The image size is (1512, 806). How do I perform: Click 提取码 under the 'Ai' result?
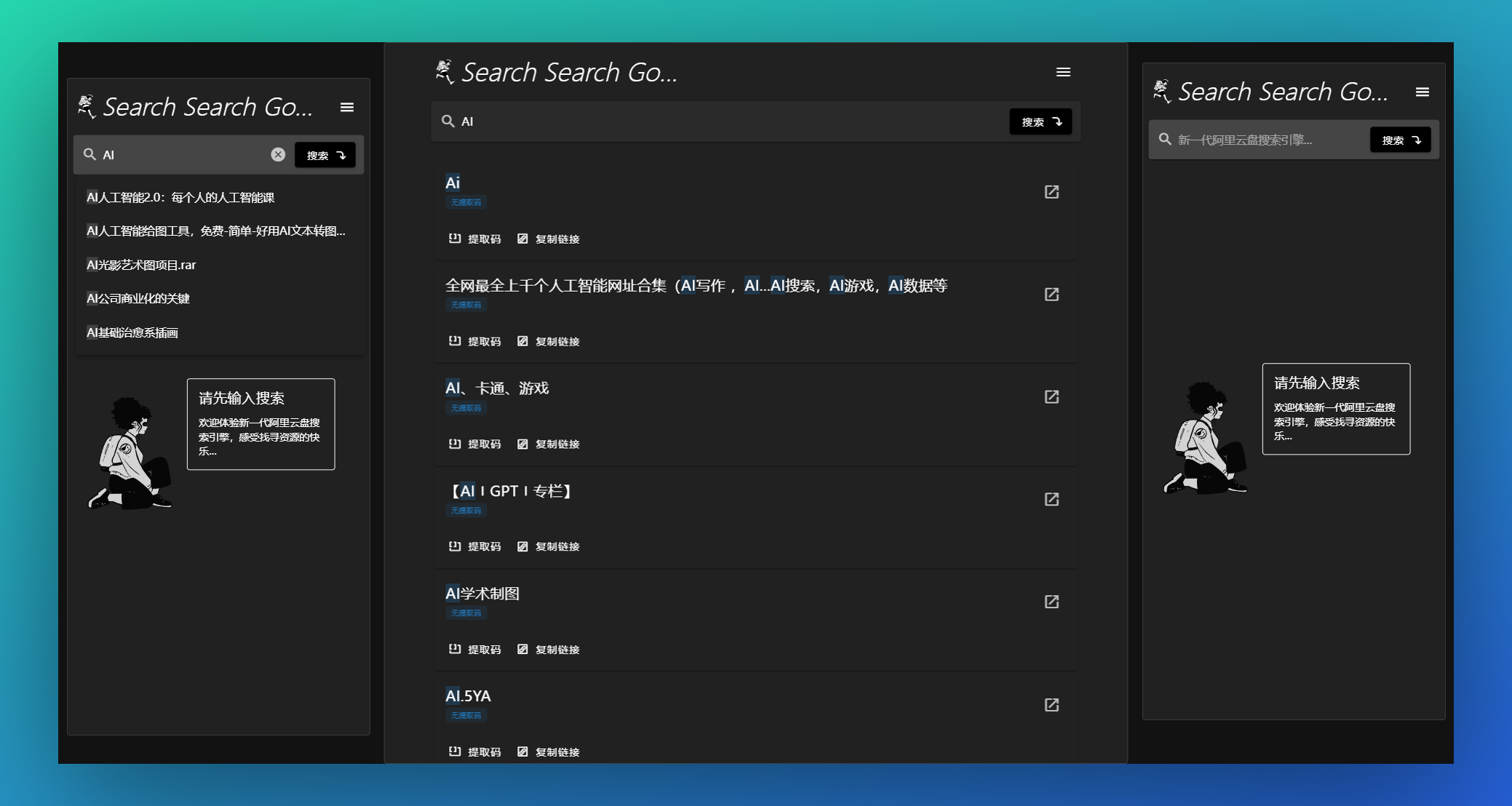click(475, 239)
